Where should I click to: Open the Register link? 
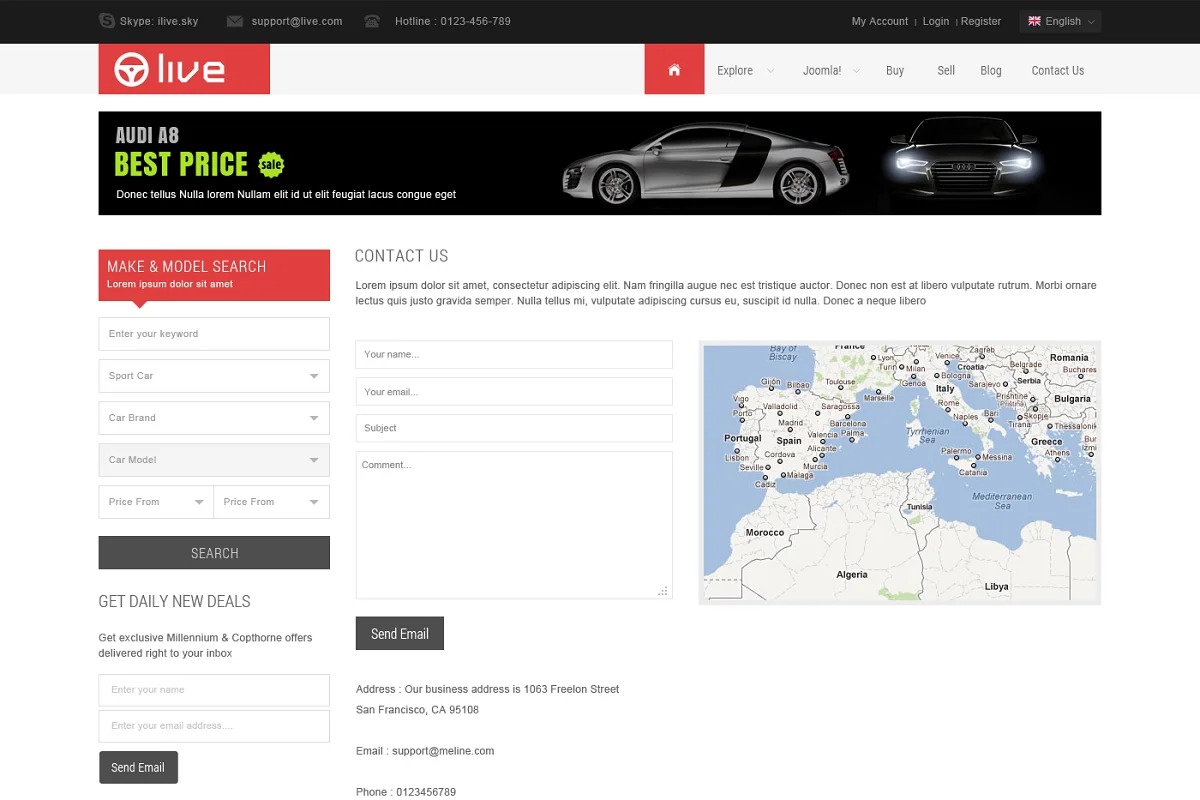pyautogui.click(x=981, y=21)
